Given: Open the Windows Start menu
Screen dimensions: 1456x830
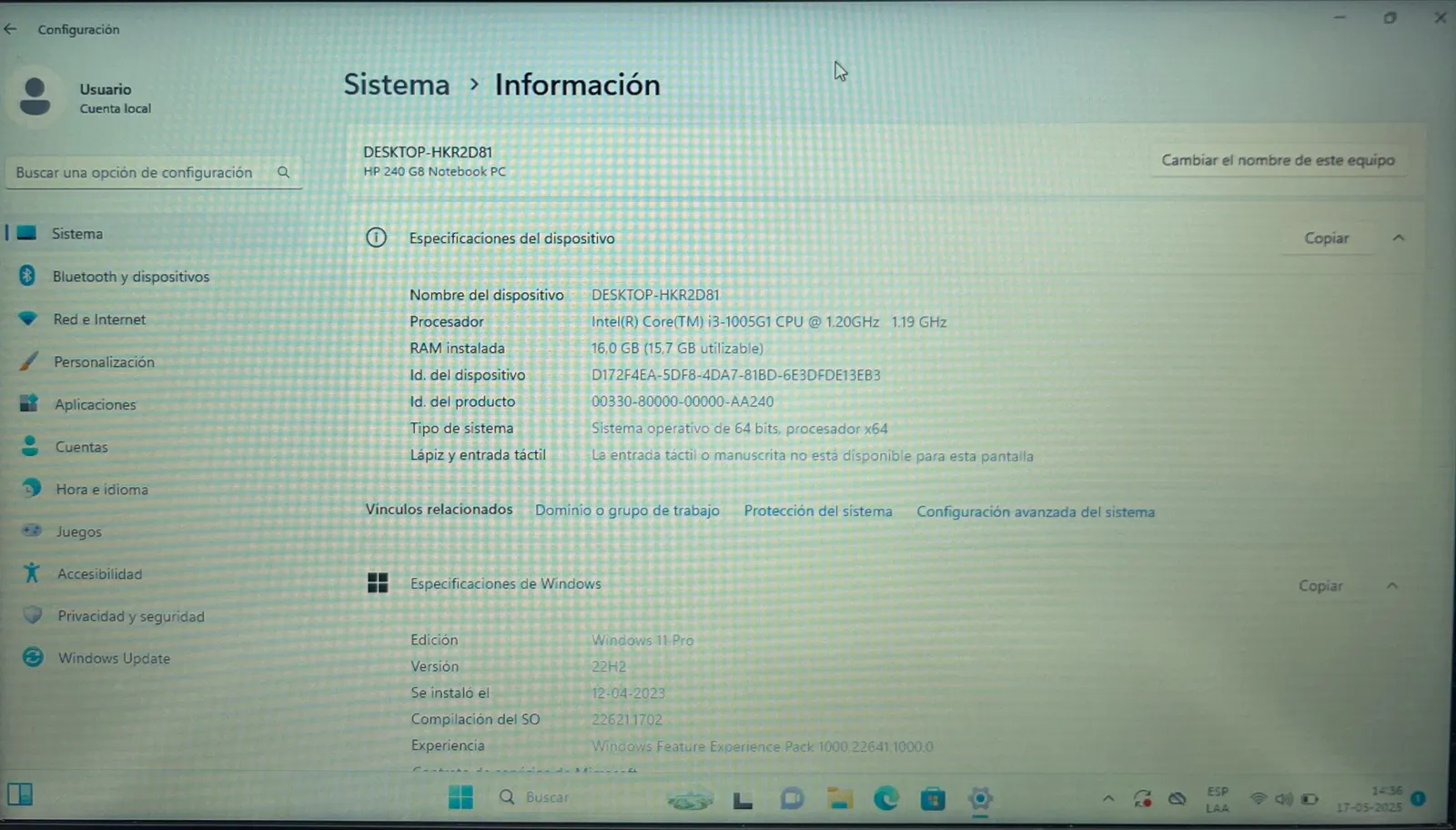Looking at the screenshot, I should [460, 797].
